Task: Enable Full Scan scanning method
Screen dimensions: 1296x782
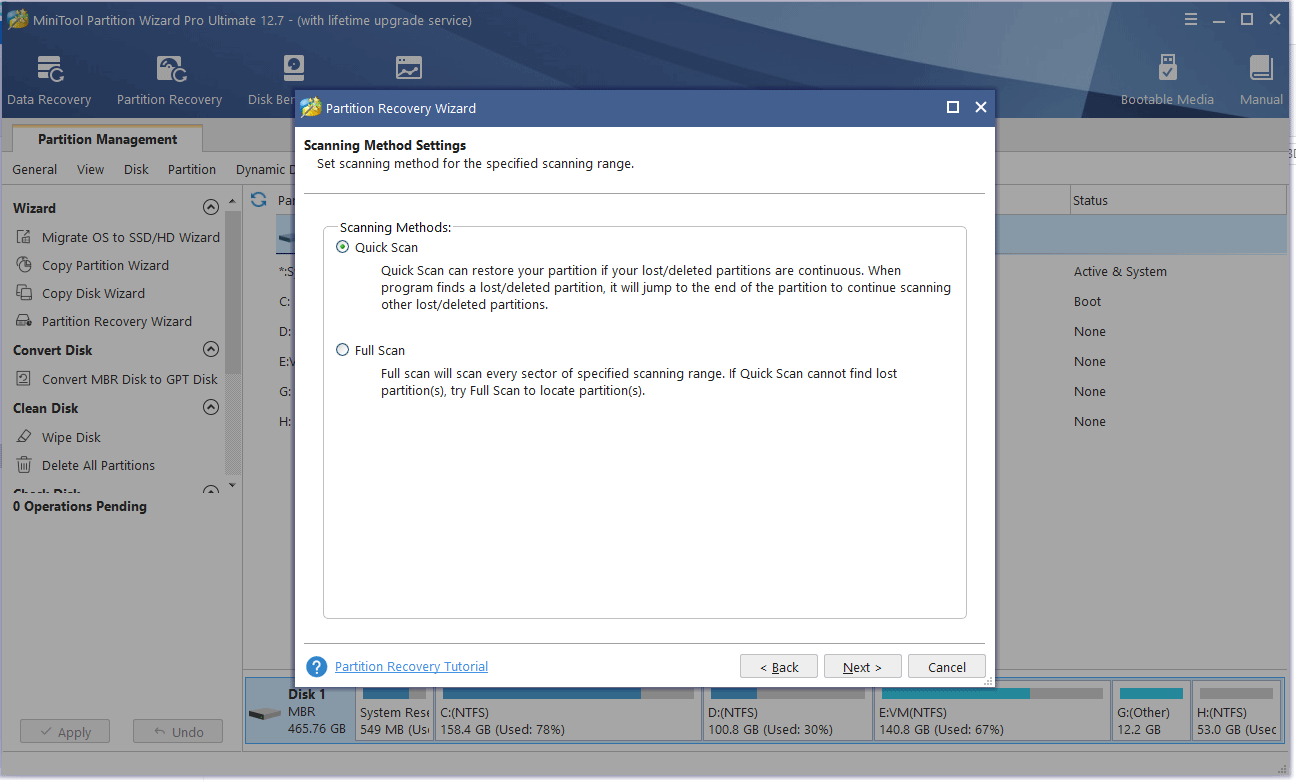Action: click(x=343, y=350)
